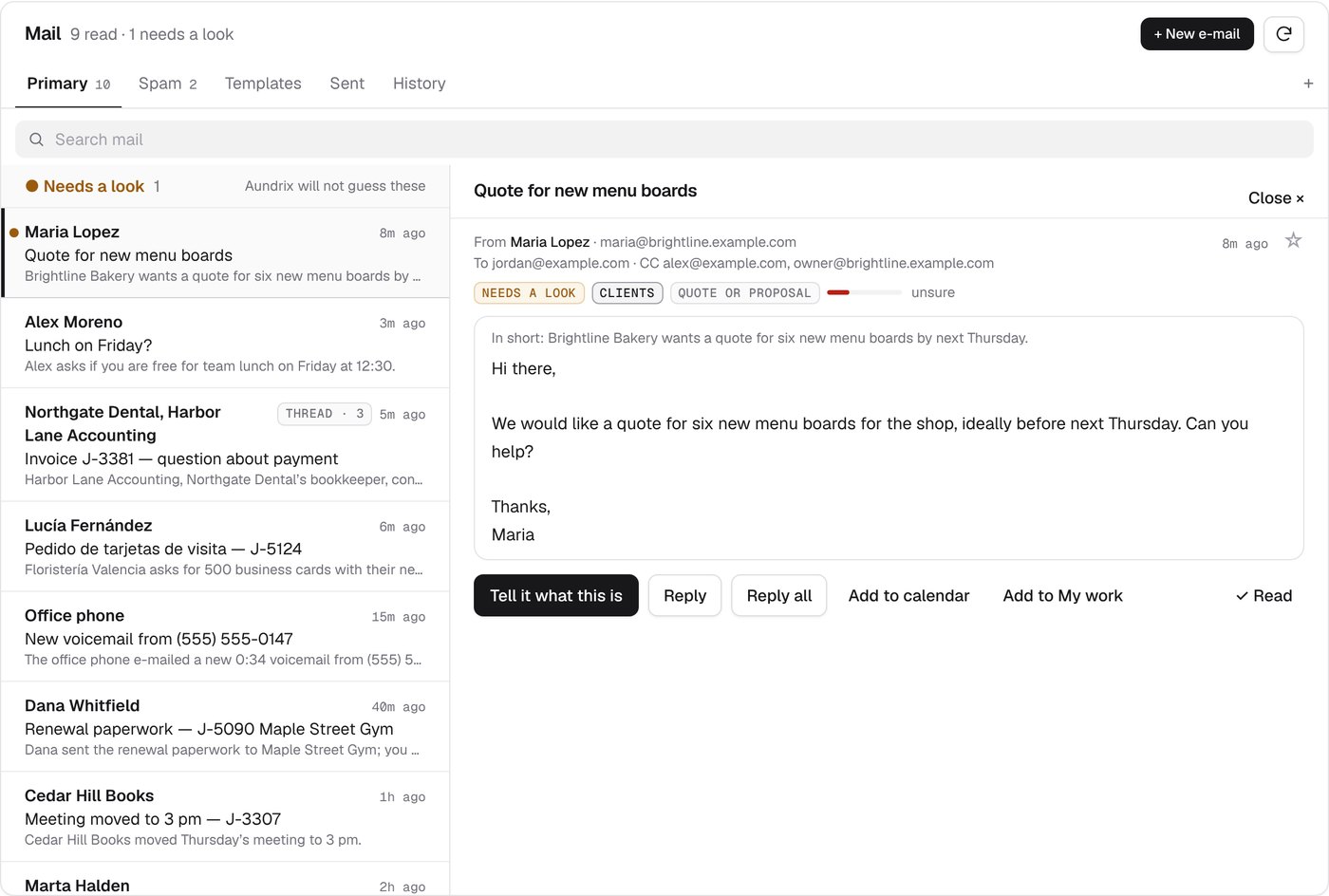This screenshot has width=1329, height=896.
Task: Open the Templates tab
Action: tap(263, 84)
